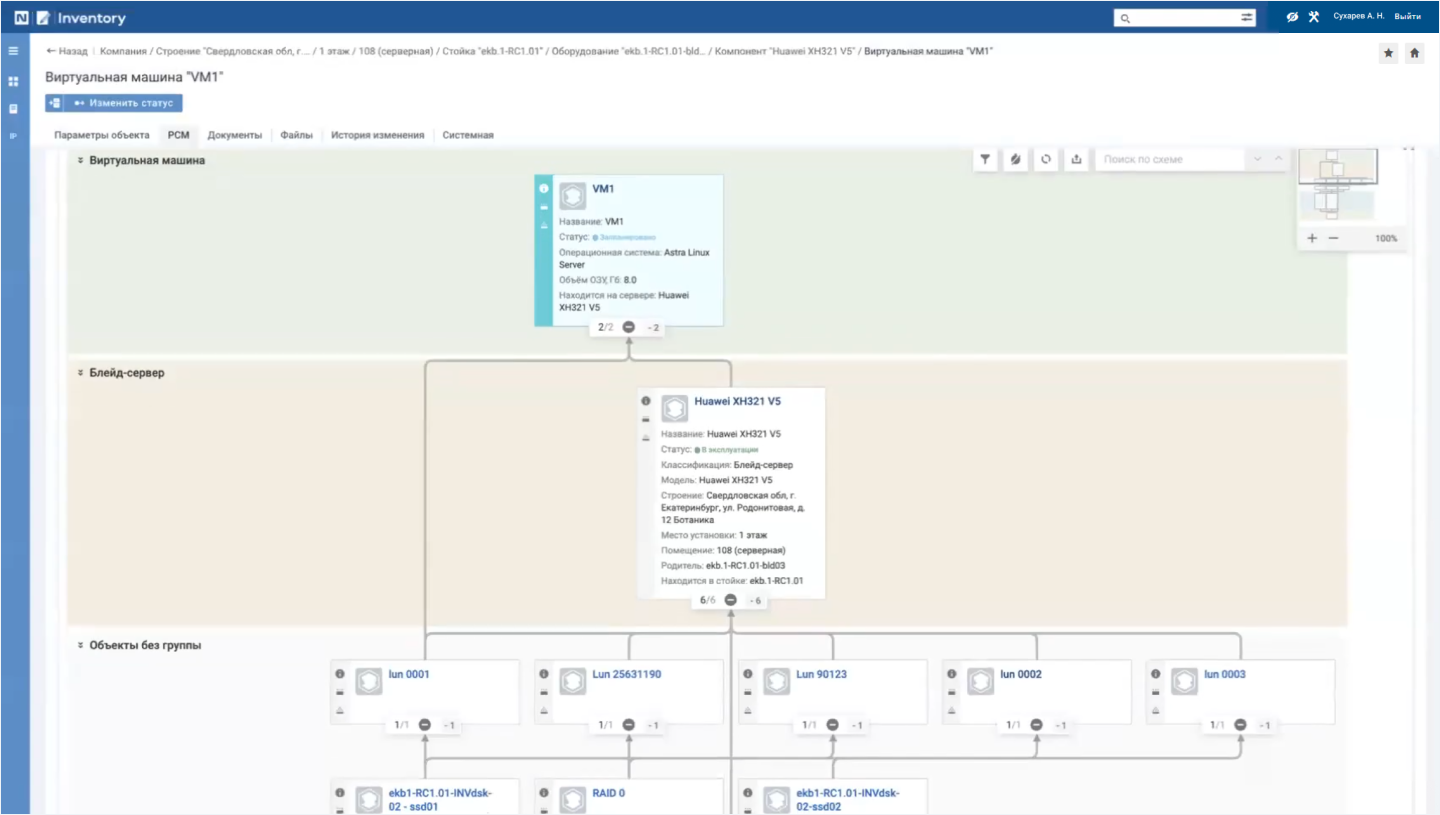Zoom in the scheme with plus button
This screenshot has width=1440, height=815.
tap(1312, 238)
